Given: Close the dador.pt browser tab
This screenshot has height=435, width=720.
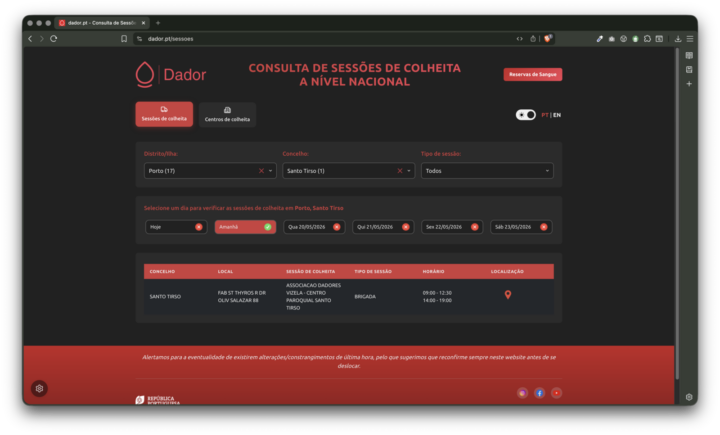Looking at the screenshot, I should coord(143,23).
